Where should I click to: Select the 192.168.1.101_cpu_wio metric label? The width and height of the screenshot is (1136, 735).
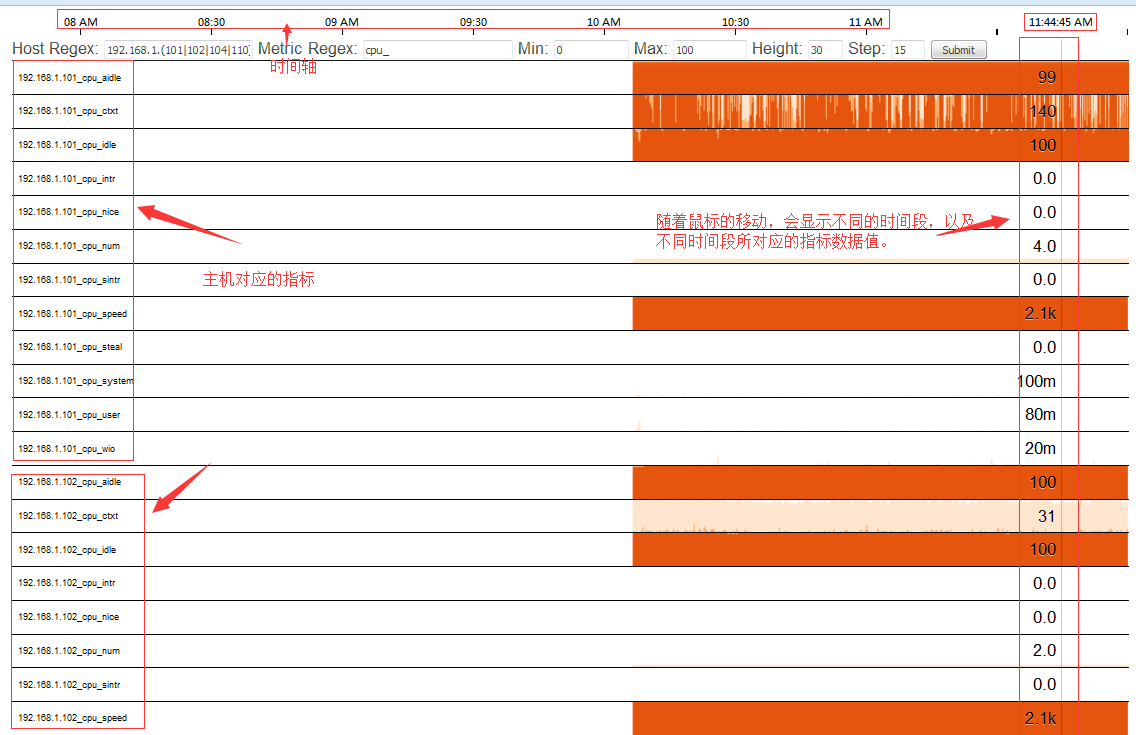click(67, 449)
